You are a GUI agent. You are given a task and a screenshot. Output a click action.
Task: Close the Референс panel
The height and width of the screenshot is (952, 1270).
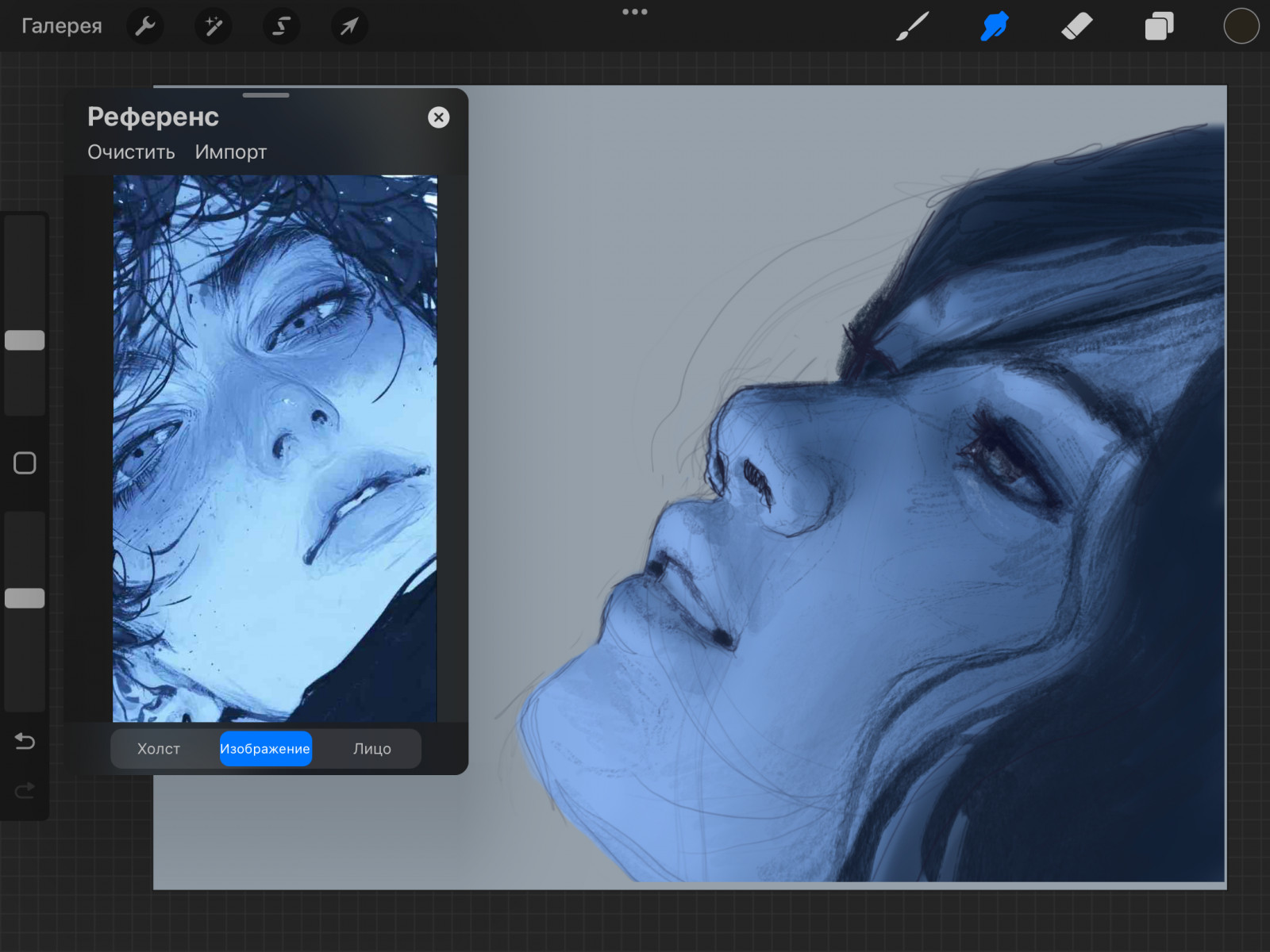click(x=439, y=117)
